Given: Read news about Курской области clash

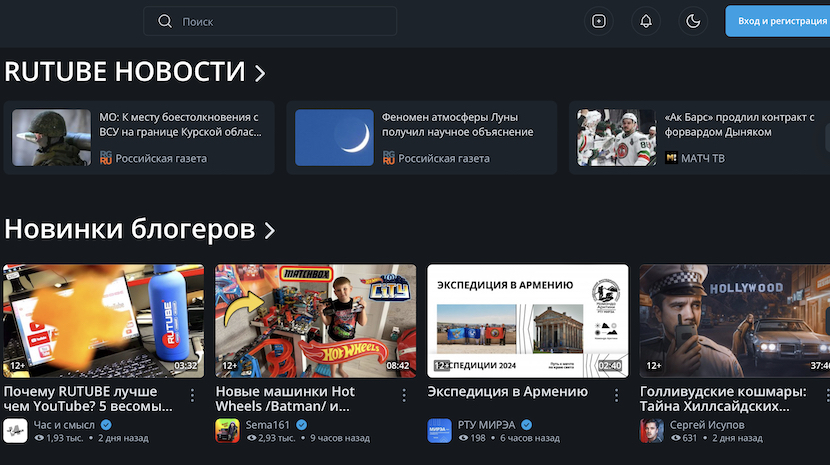Looking at the screenshot, I should [x=181, y=124].
